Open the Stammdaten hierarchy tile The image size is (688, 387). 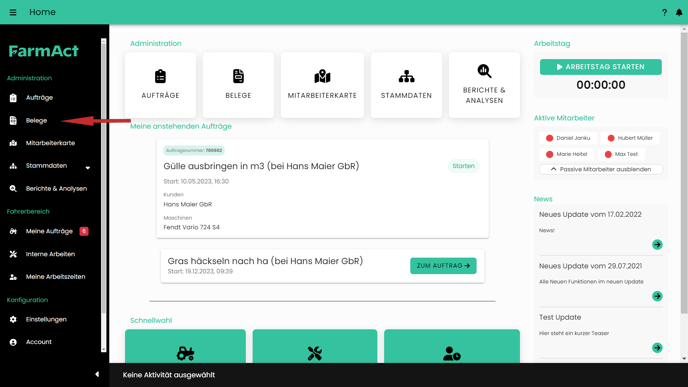(x=406, y=85)
